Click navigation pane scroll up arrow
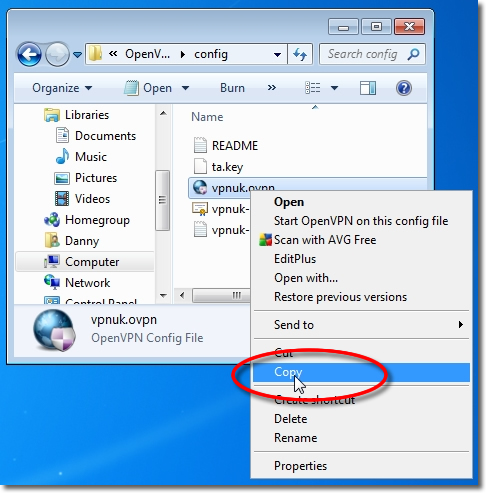486x493 pixels. 163,113
